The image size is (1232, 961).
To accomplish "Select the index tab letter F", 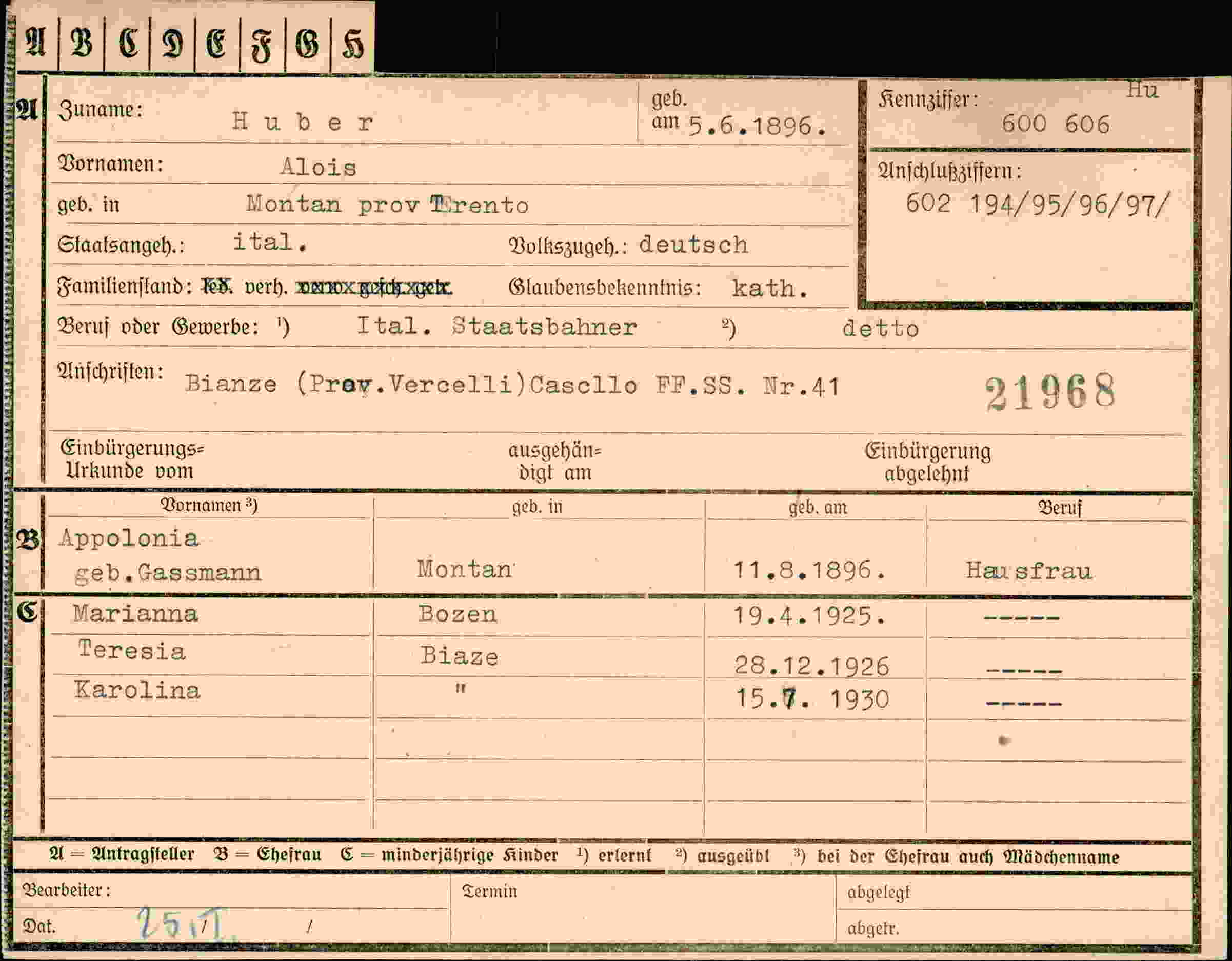I will 262,45.
